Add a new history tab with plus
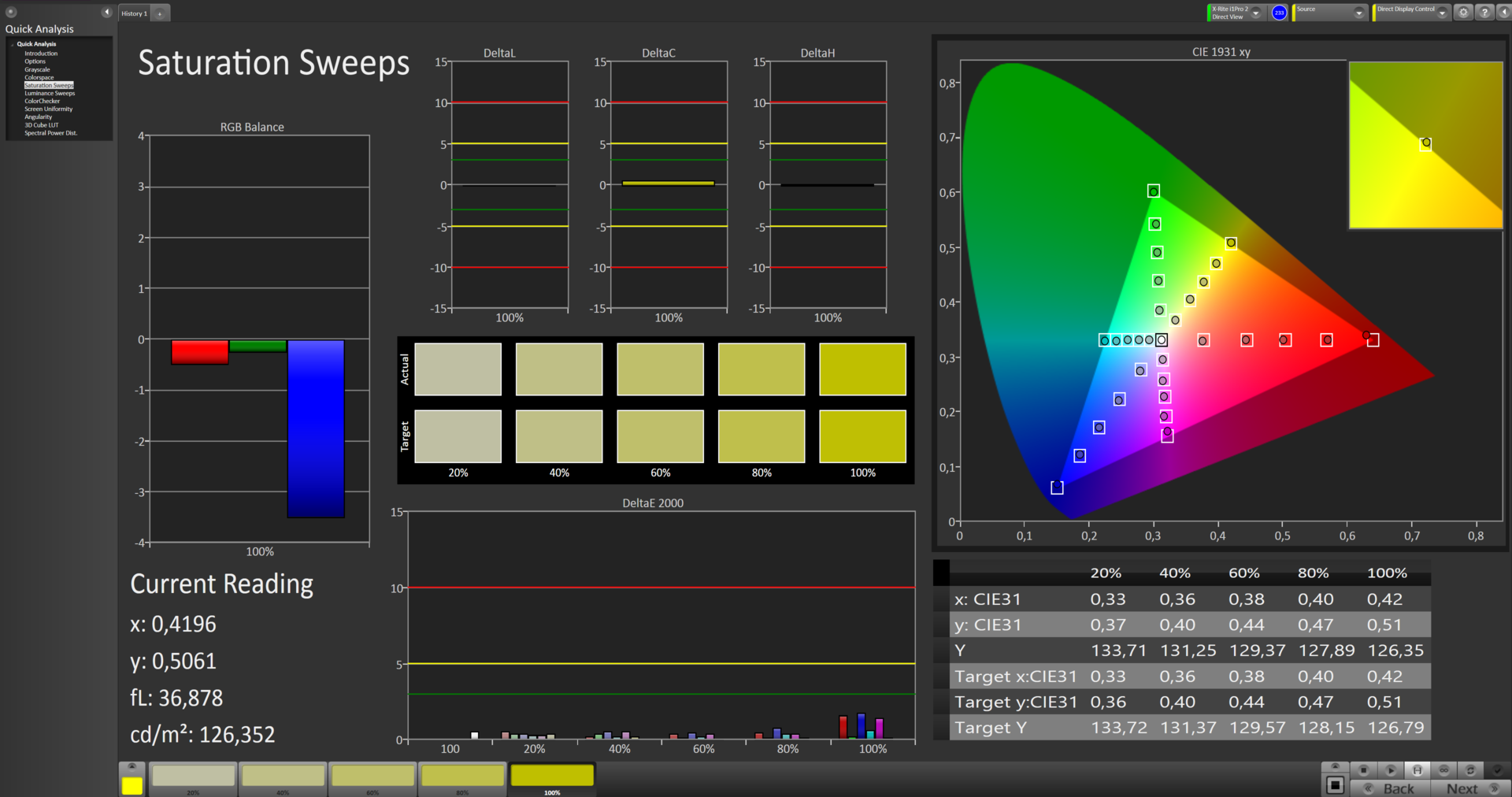This screenshot has width=1512, height=797. [x=160, y=13]
